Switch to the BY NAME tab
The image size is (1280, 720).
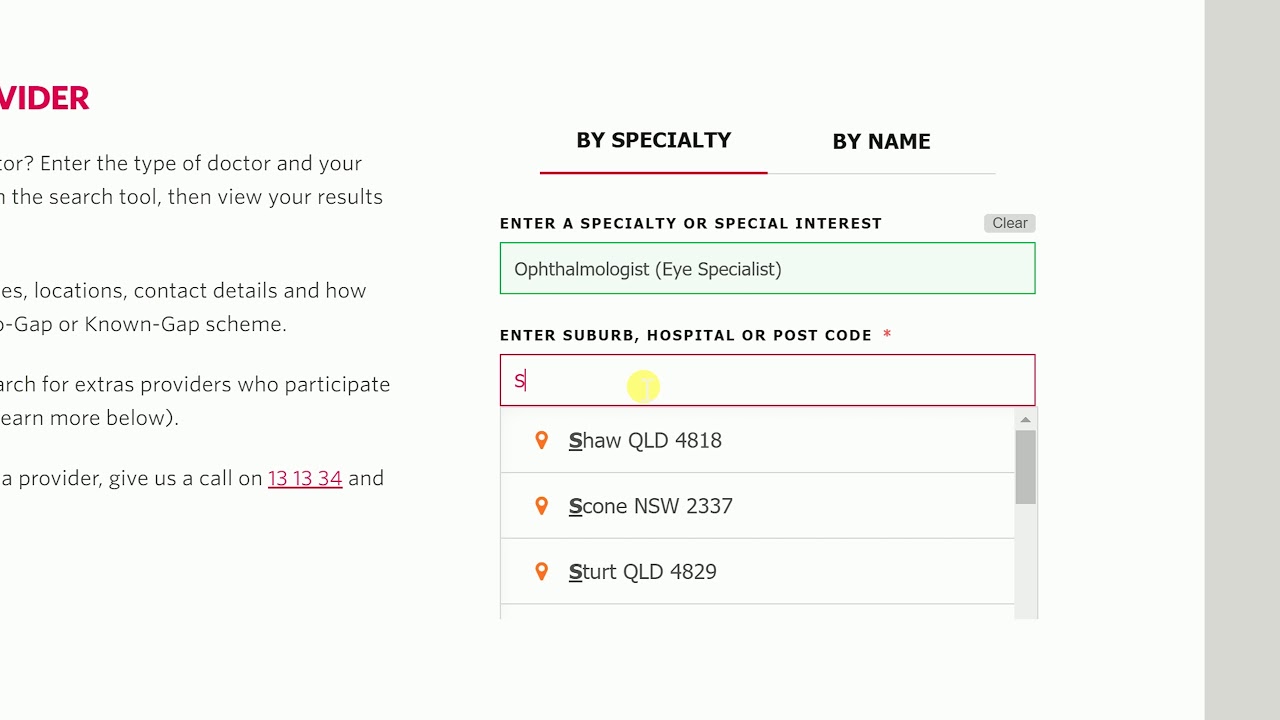pos(881,142)
